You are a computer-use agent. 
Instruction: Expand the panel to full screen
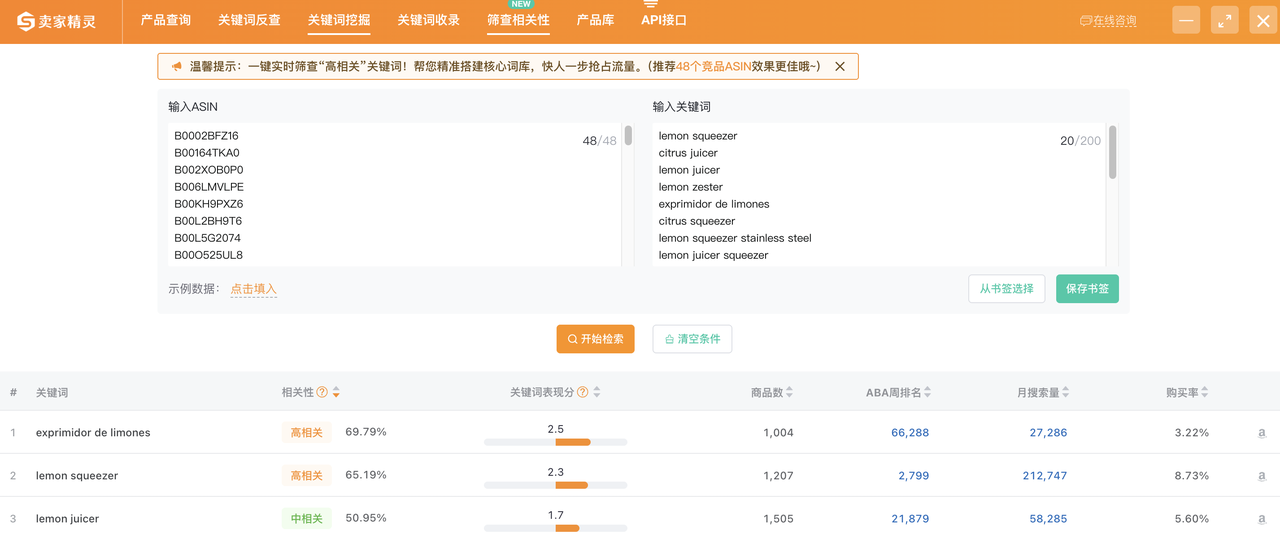pyautogui.click(x=1225, y=20)
